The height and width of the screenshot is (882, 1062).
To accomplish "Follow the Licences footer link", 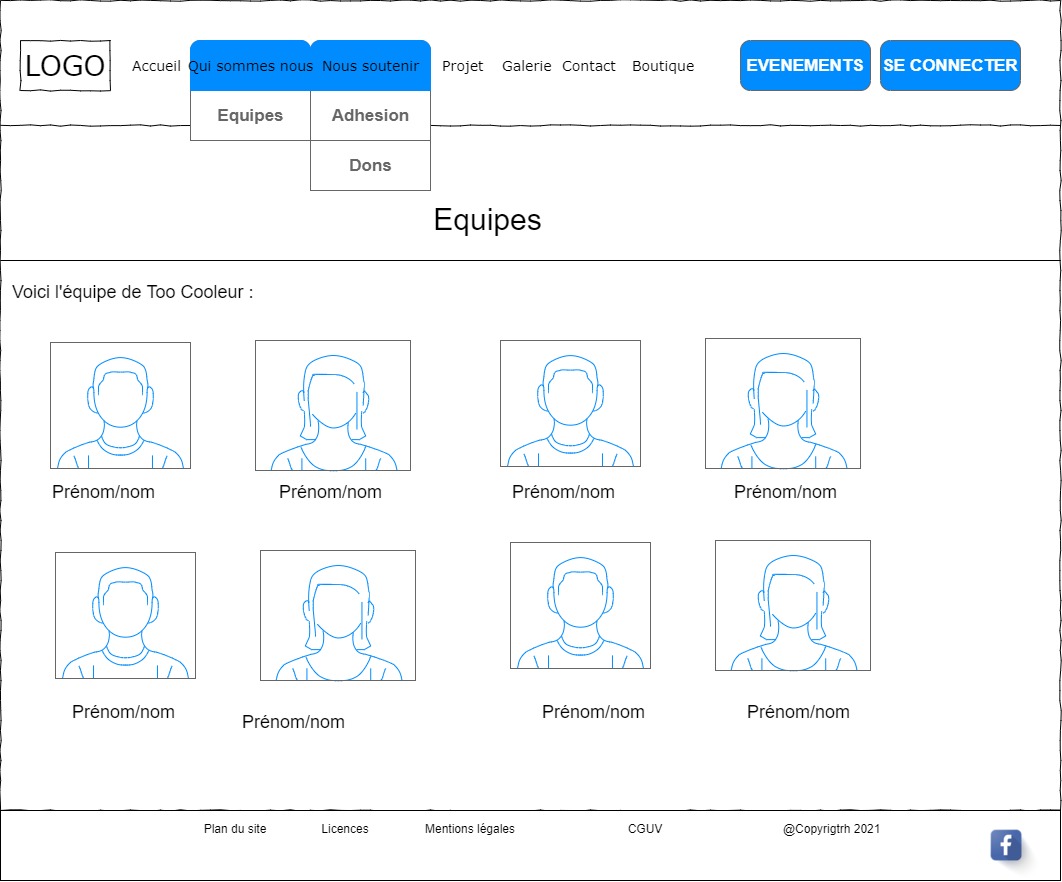I will coord(345,829).
